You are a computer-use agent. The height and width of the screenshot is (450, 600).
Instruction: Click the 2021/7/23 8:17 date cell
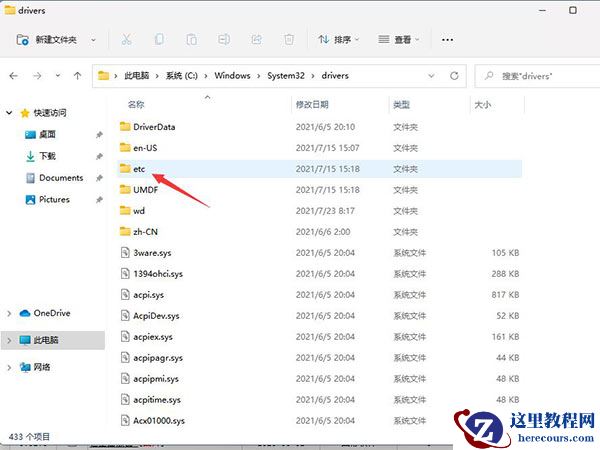click(325, 210)
